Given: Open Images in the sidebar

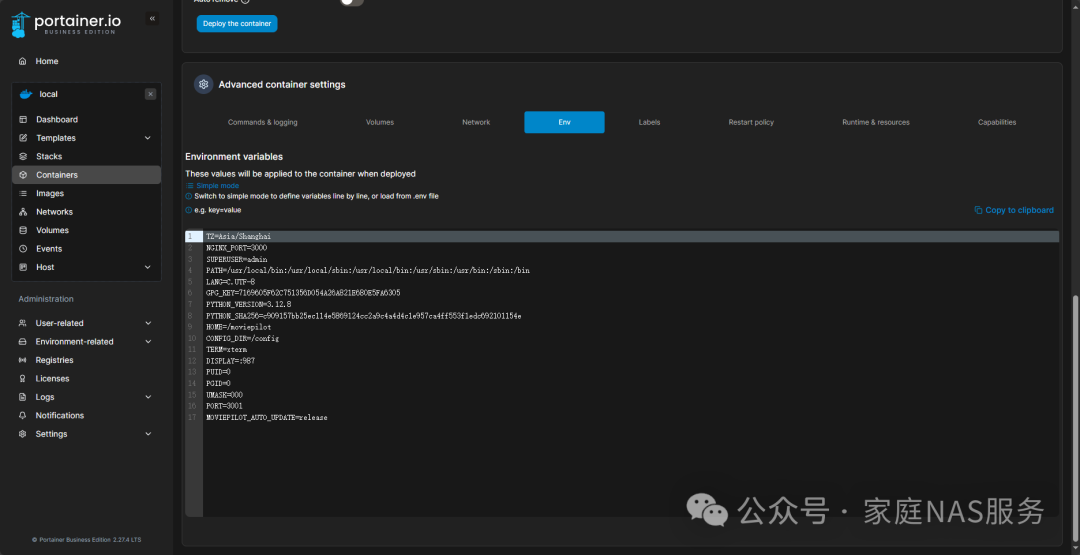Looking at the screenshot, I should [x=50, y=193].
